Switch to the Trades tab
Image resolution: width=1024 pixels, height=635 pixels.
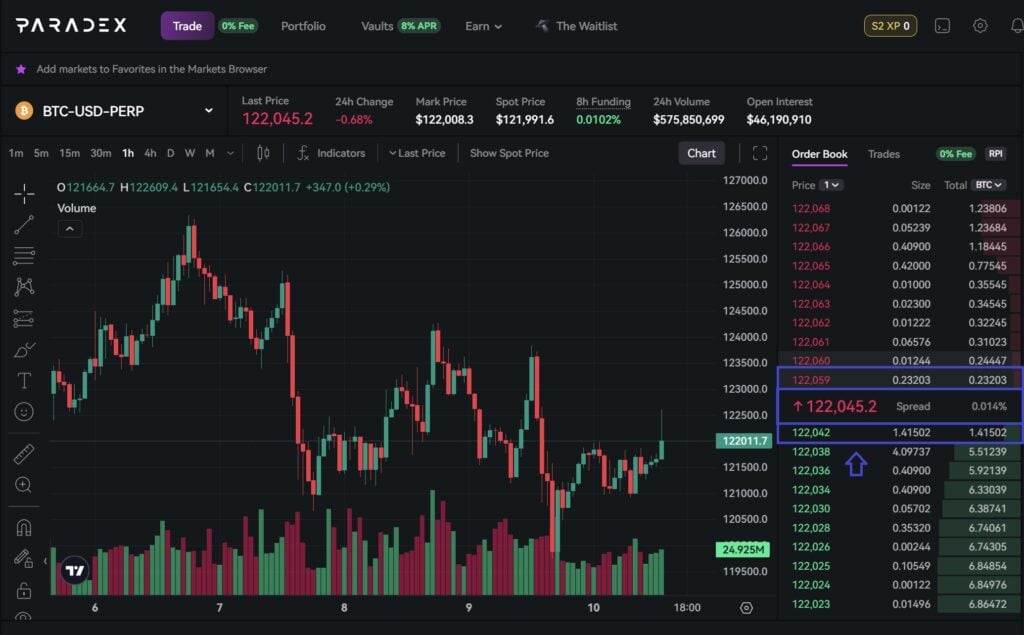pyautogui.click(x=883, y=154)
